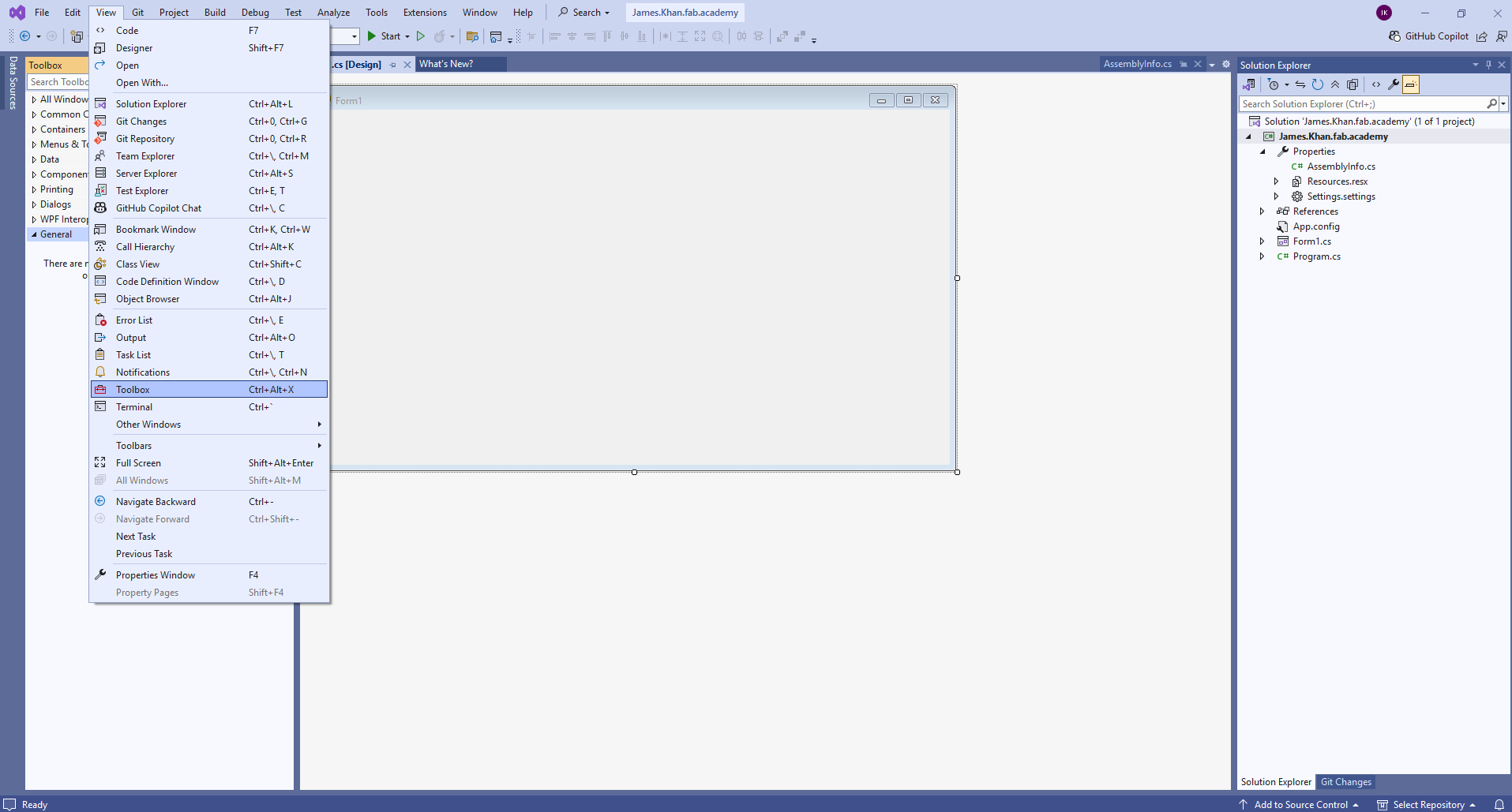Select Error List menu entry
The height and width of the screenshot is (812, 1512).
point(209,320)
